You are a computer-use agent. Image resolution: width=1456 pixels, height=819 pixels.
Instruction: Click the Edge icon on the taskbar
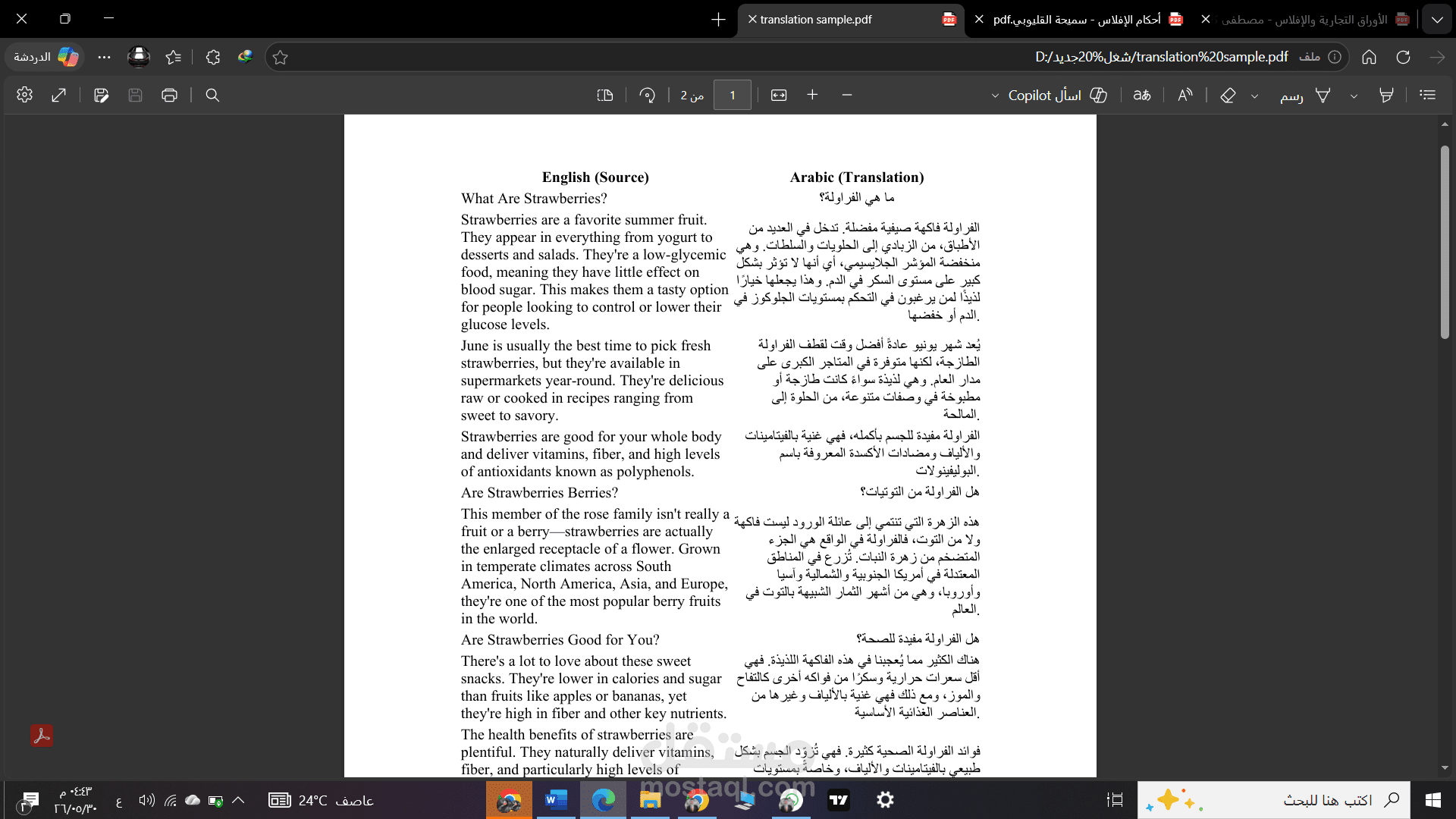604,800
